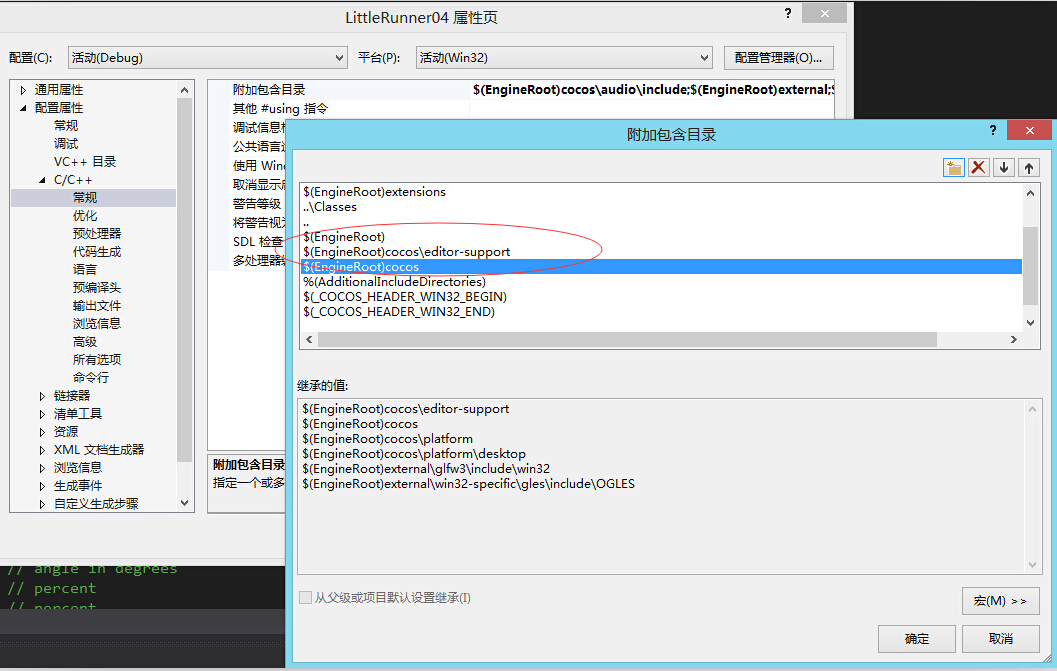This screenshot has width=1057, height=671.
Task: Collapse the C/C++ tree node
Action: pyautogui.click(x=42, y=180)
